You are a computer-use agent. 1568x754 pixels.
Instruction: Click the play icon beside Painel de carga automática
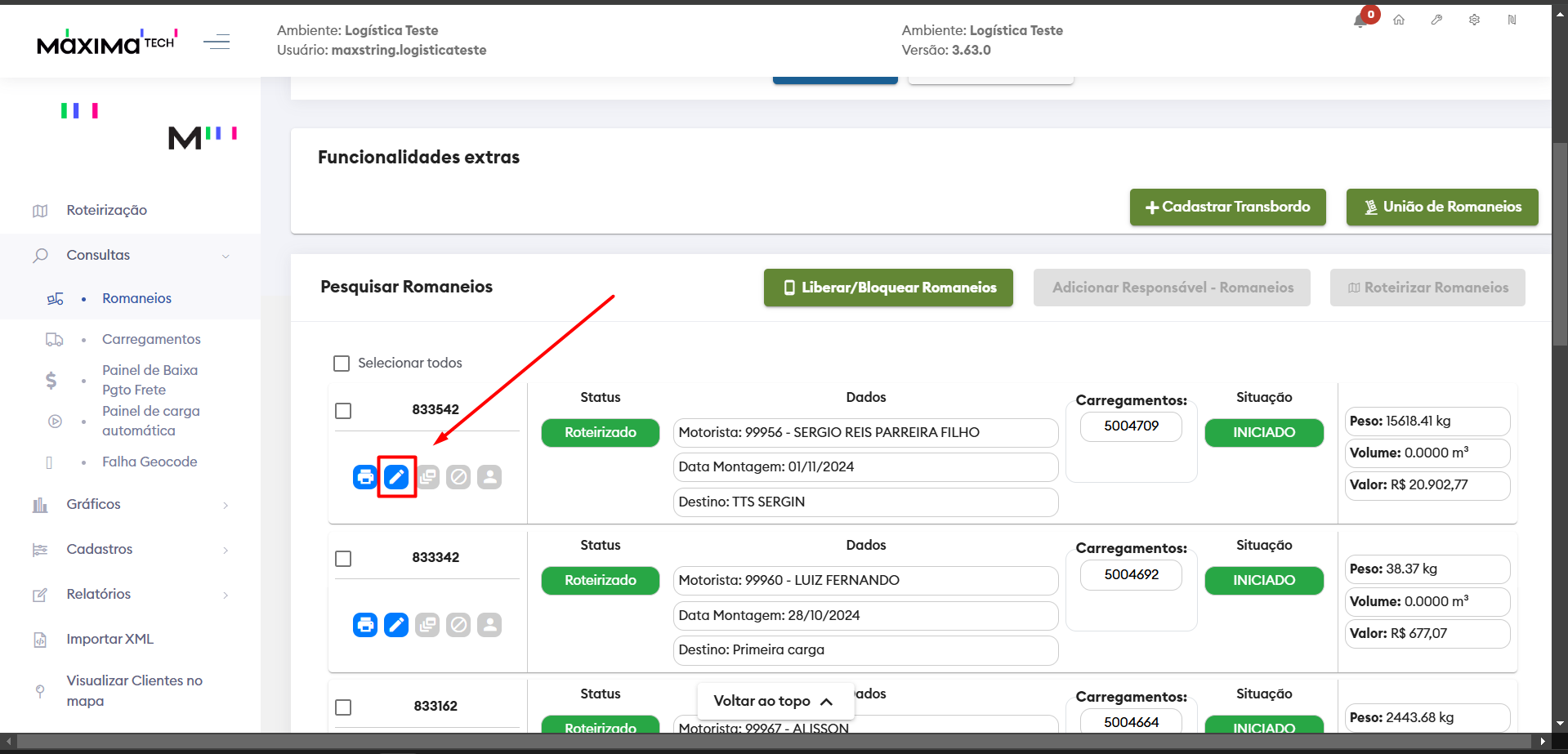[55, 422]
